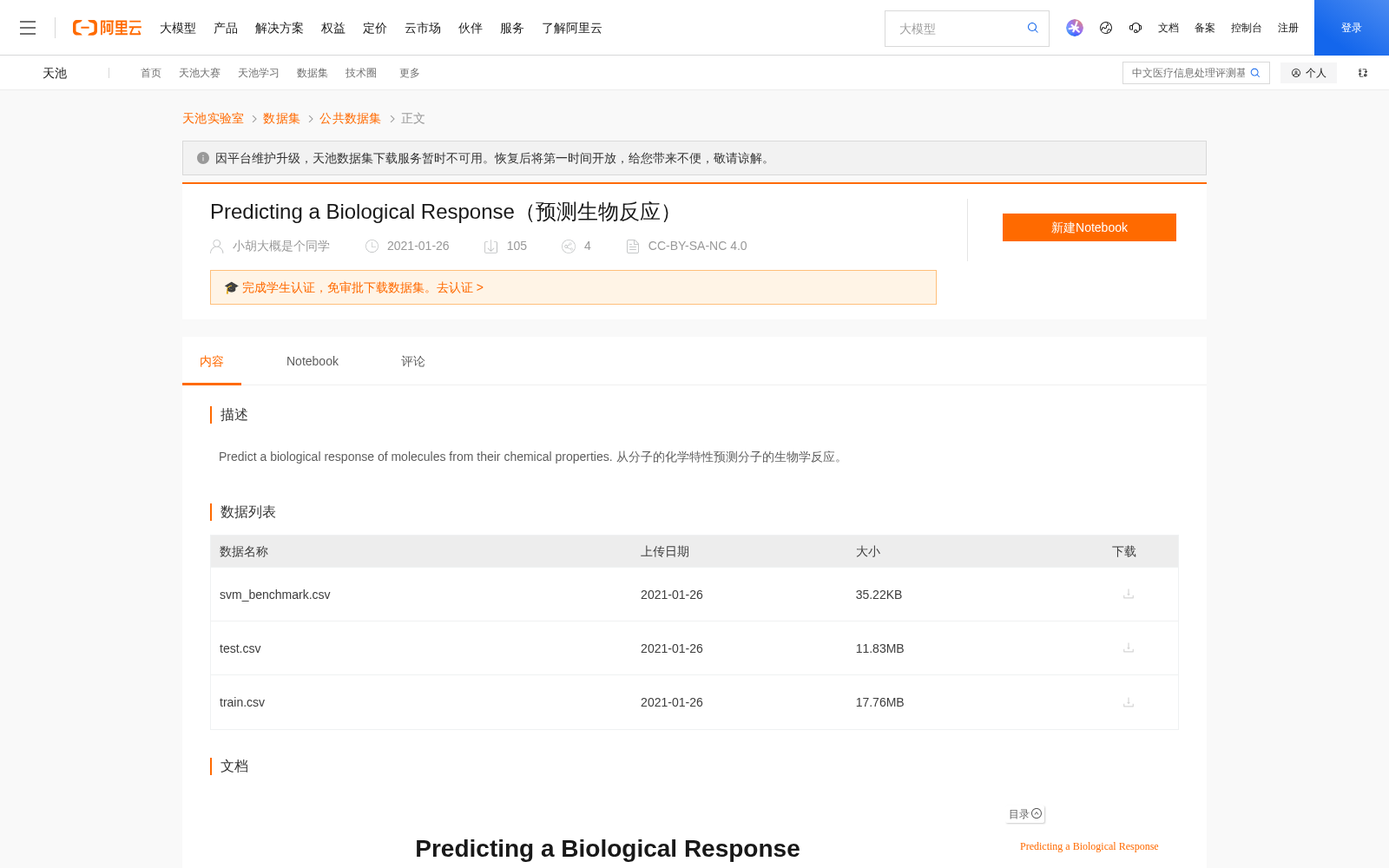Viewport: 1389px width, 868px height.
Task: Click the author name 小胡大概是个同学
Action: 281,246
